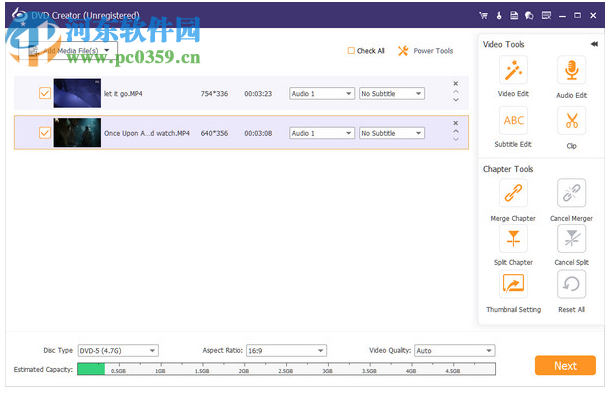Click the Video Tools panel heading
The height and width of the screenshot is (396, 615).
[504, 44]
